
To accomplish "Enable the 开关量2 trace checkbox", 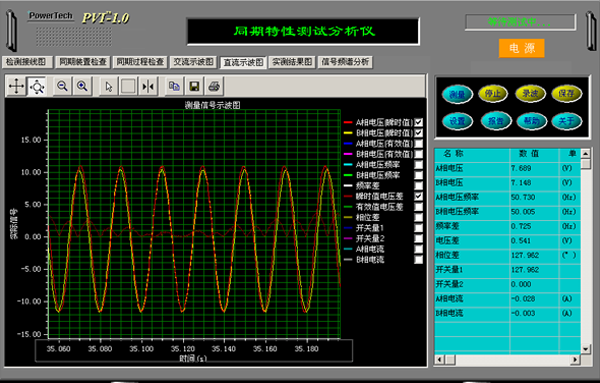I will pos(419,238).
